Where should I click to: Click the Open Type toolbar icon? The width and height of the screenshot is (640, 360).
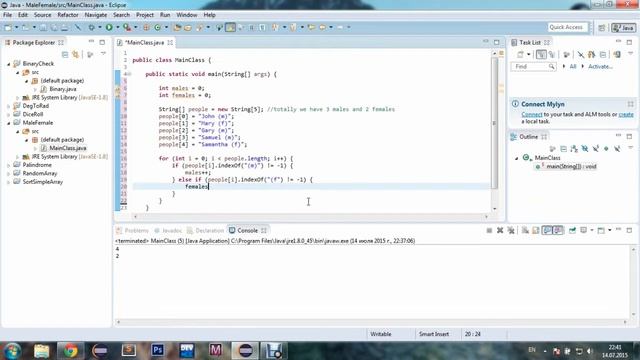(177, 27)
